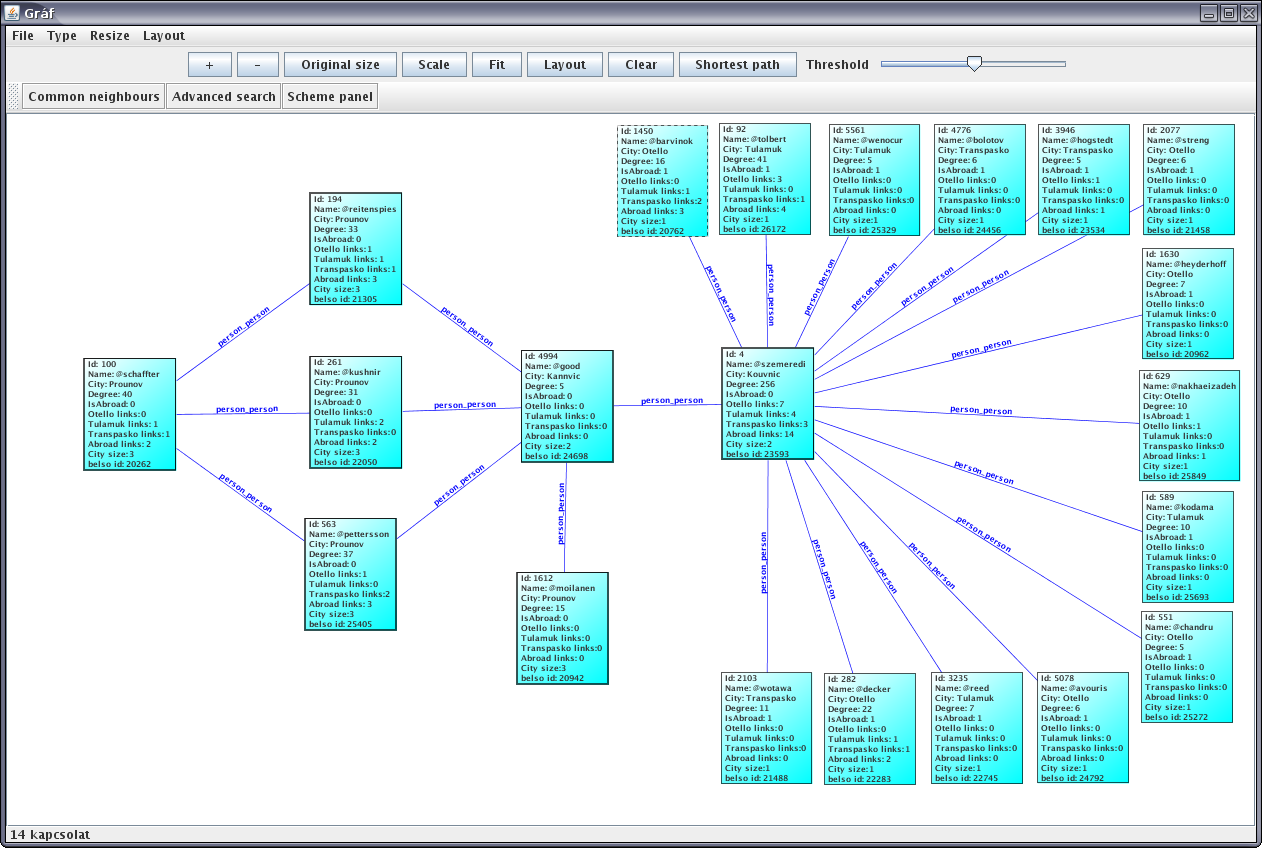
Task: Click the Fit button
Action: pos(497,65)
